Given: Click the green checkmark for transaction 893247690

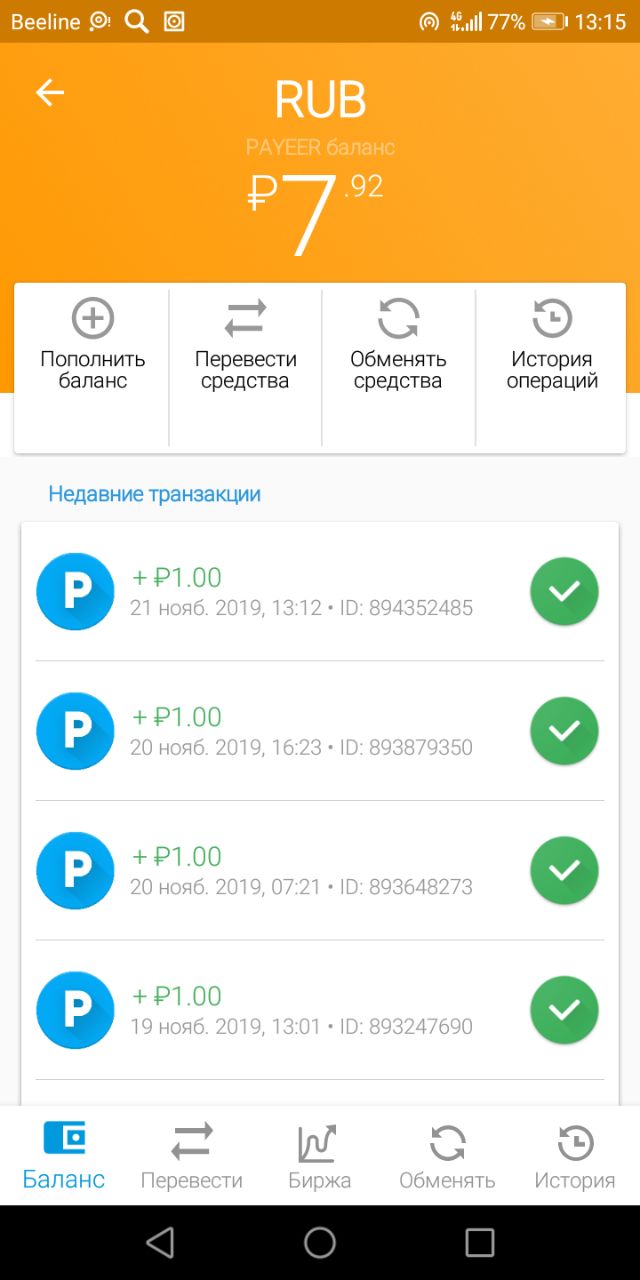Looking at the screenshot, I should click(x=564, y=1010).
